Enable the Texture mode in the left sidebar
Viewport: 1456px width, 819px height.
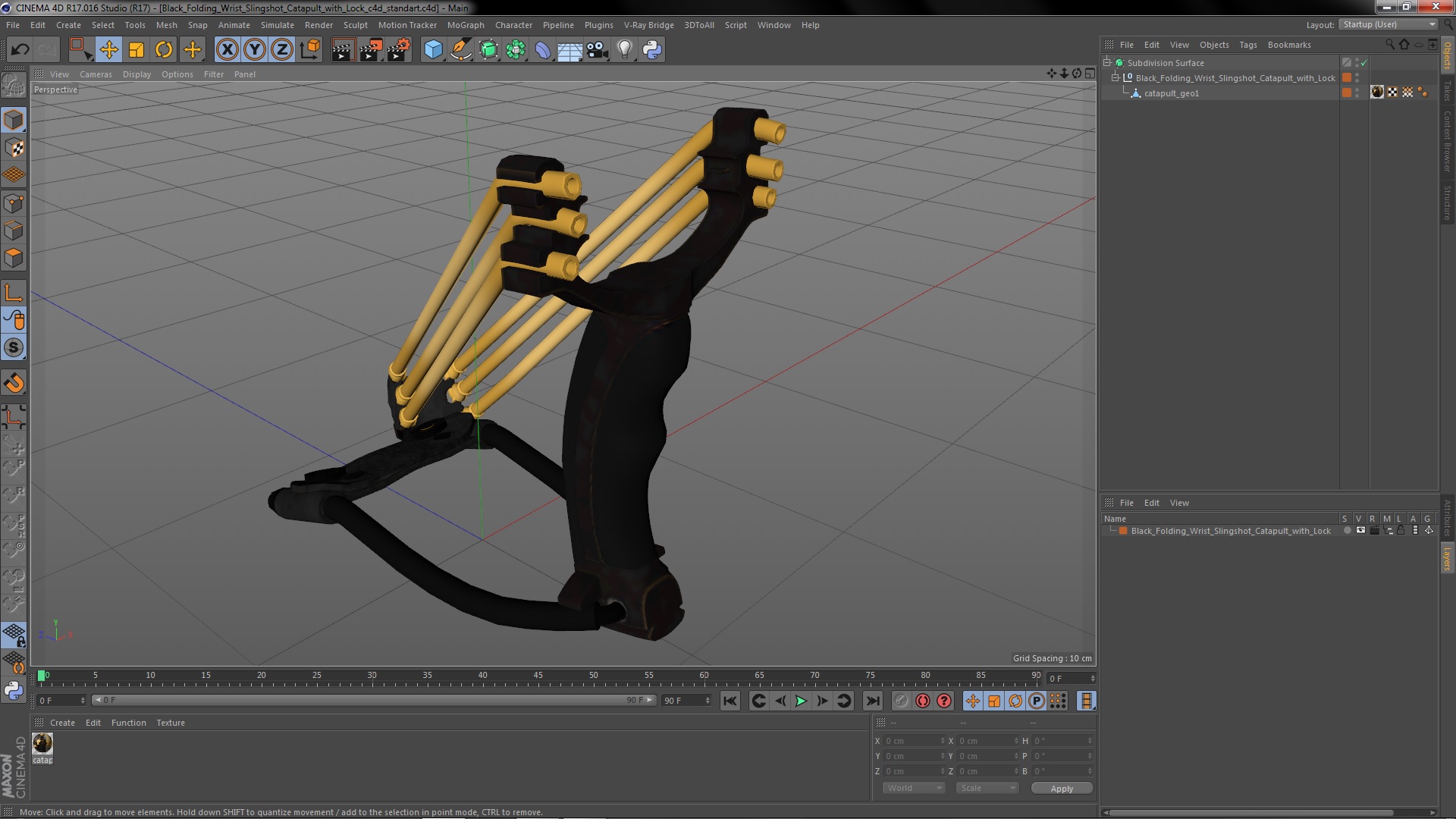pyautogui.click(x=14, y=148)
